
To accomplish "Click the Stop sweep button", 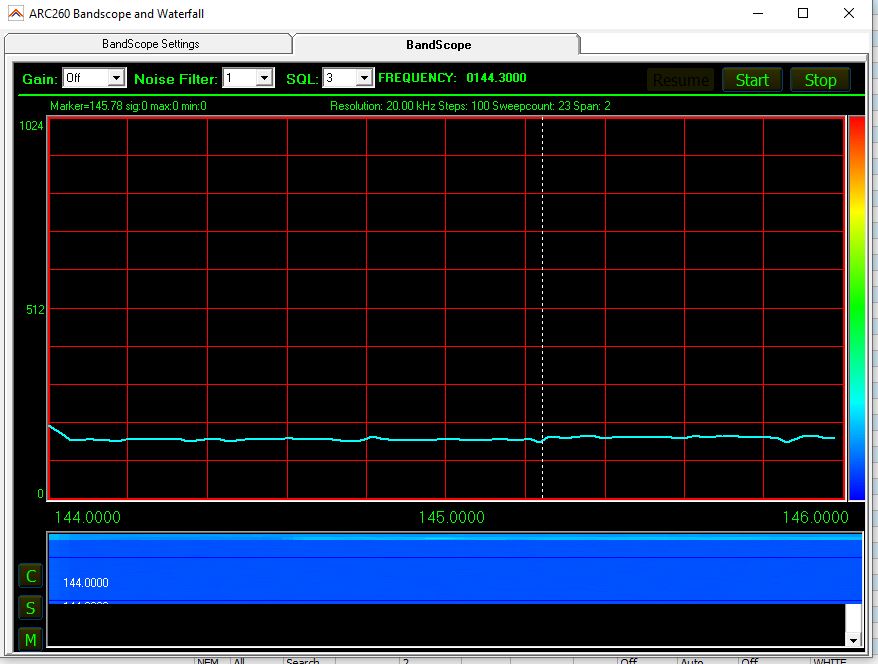I will [820, 80].
